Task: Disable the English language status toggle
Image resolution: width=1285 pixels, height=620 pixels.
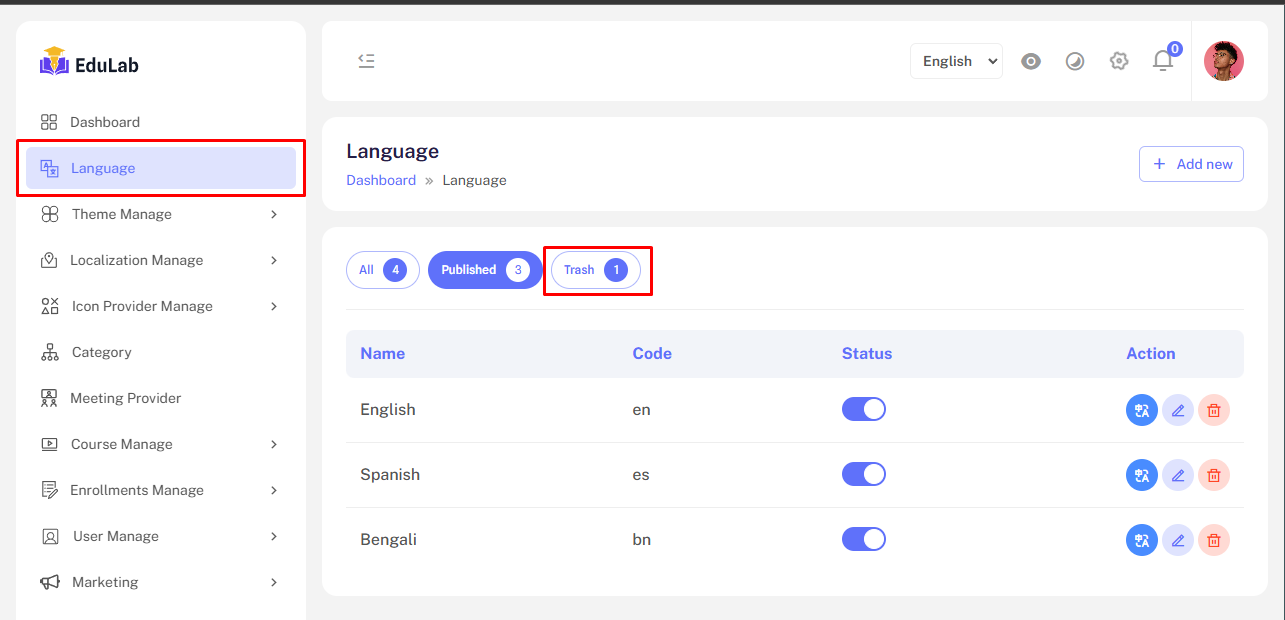Action: pyautogui.click(x=863, y=409)
